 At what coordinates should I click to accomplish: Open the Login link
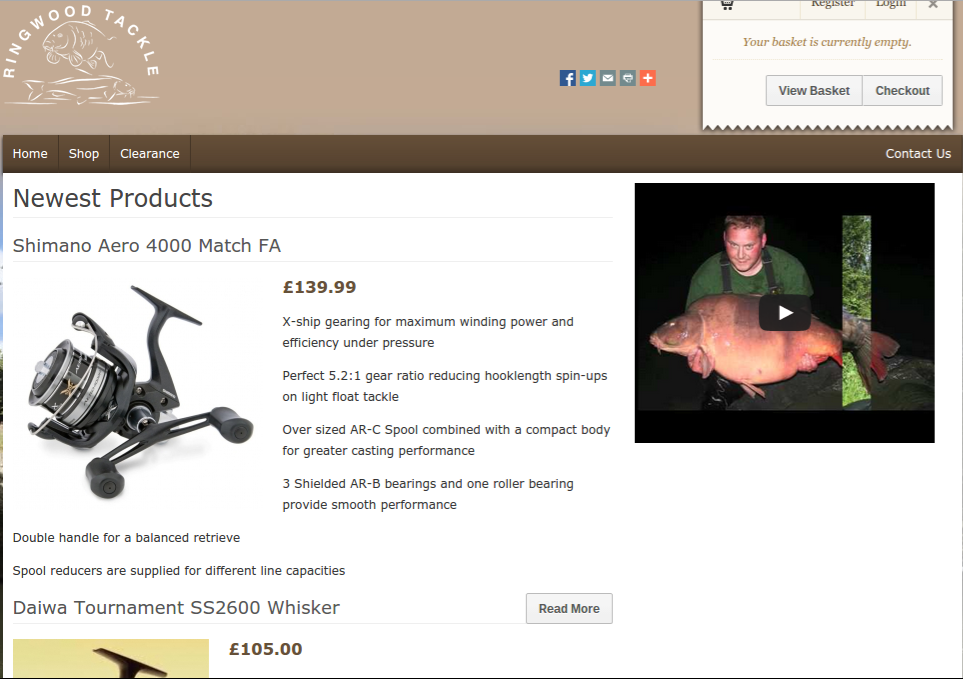(891, 4)
